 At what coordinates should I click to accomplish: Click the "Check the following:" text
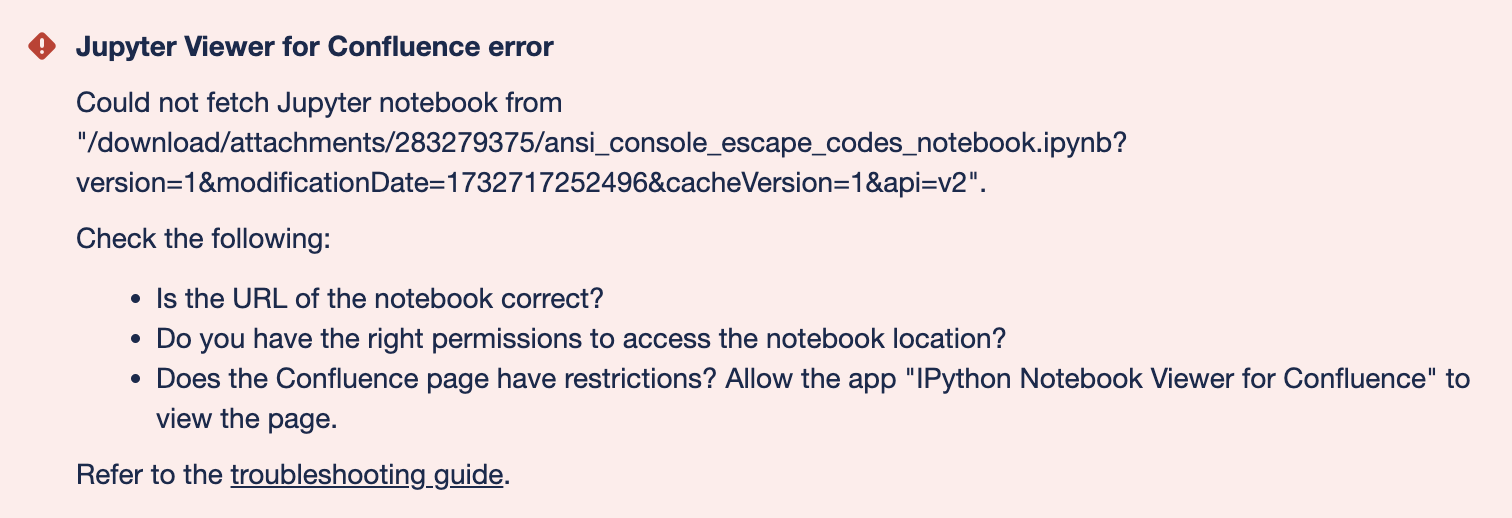[x=203, y=239]
